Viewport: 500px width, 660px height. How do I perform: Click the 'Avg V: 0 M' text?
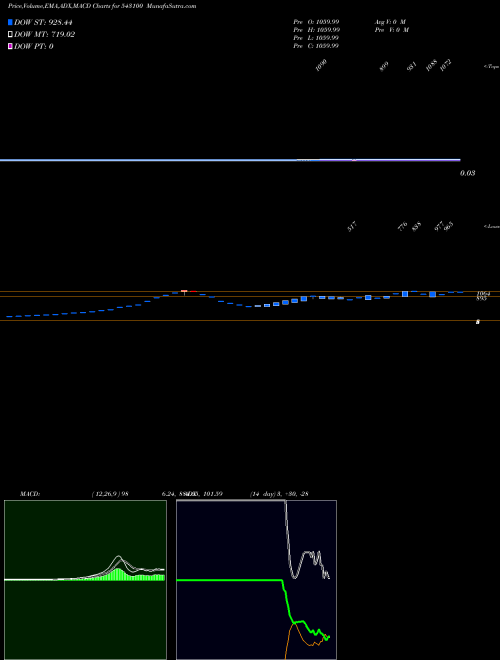point(389,22)
